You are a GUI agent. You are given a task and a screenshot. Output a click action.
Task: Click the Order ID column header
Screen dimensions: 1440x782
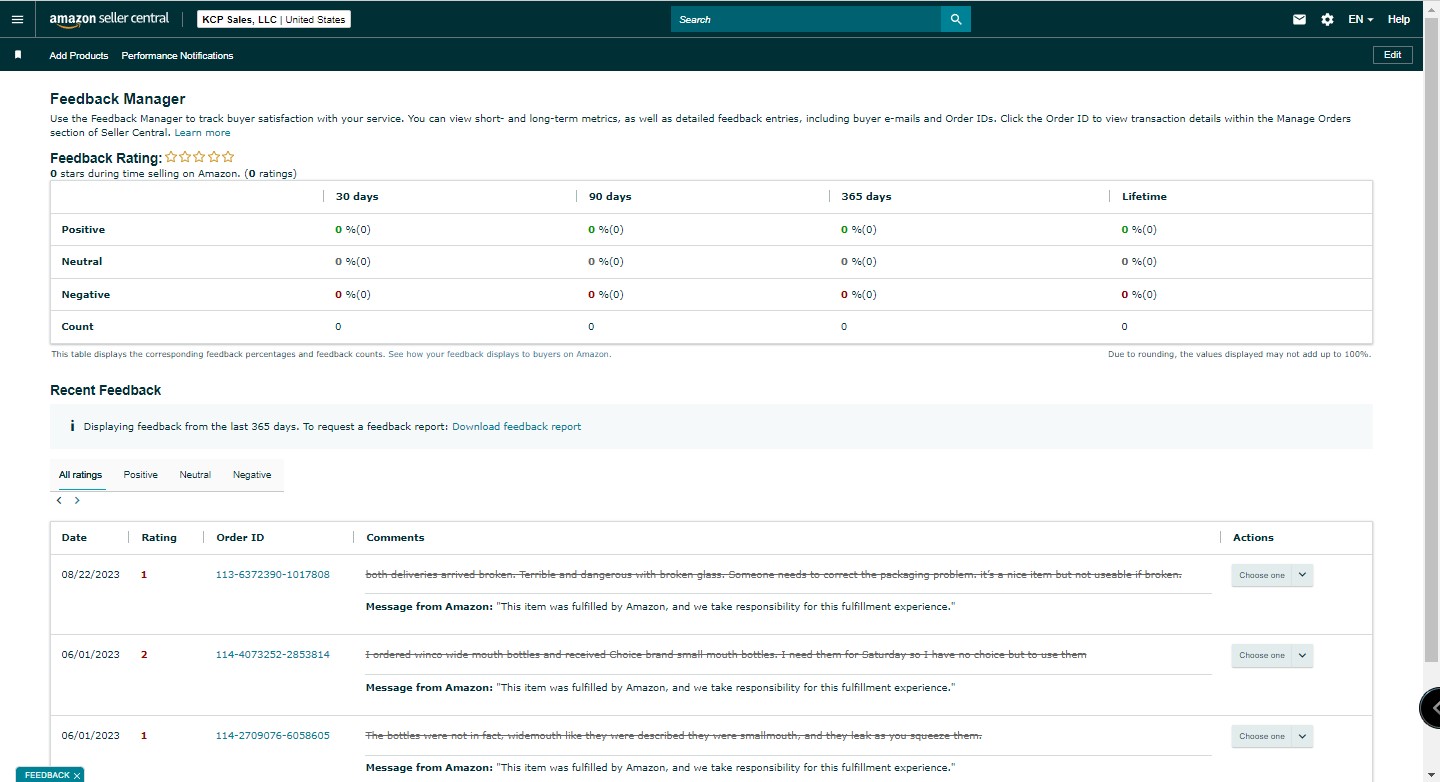pyautogui.click(x=240, y=538)
